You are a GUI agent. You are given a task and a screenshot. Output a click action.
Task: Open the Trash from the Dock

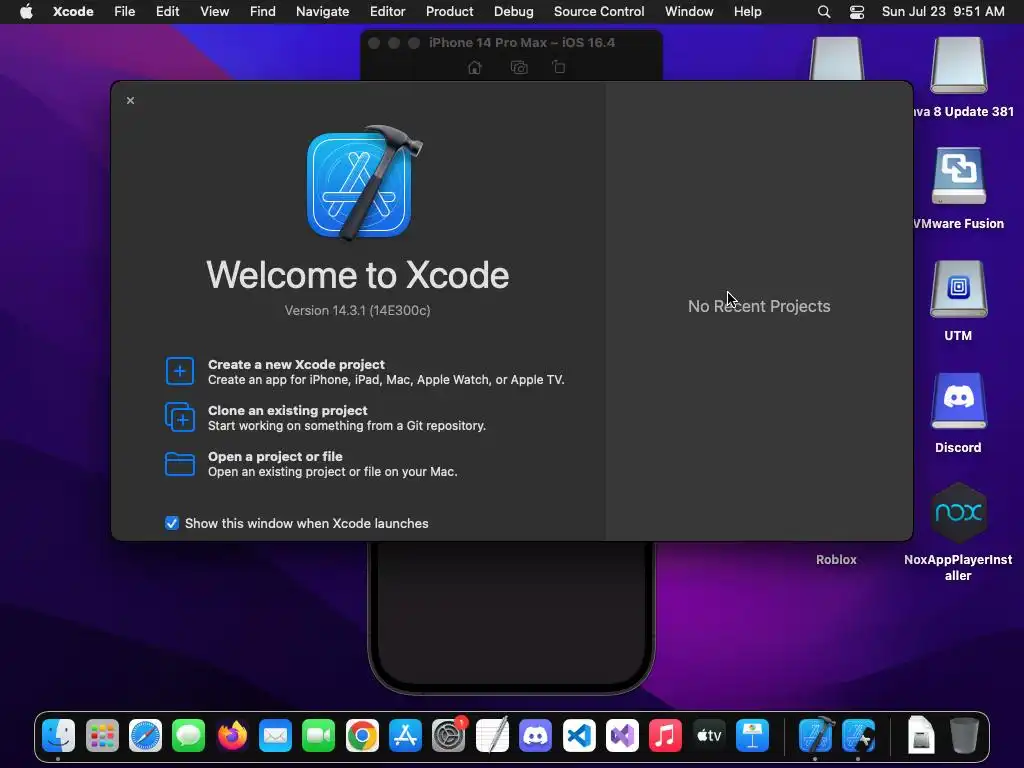[964, 736]
